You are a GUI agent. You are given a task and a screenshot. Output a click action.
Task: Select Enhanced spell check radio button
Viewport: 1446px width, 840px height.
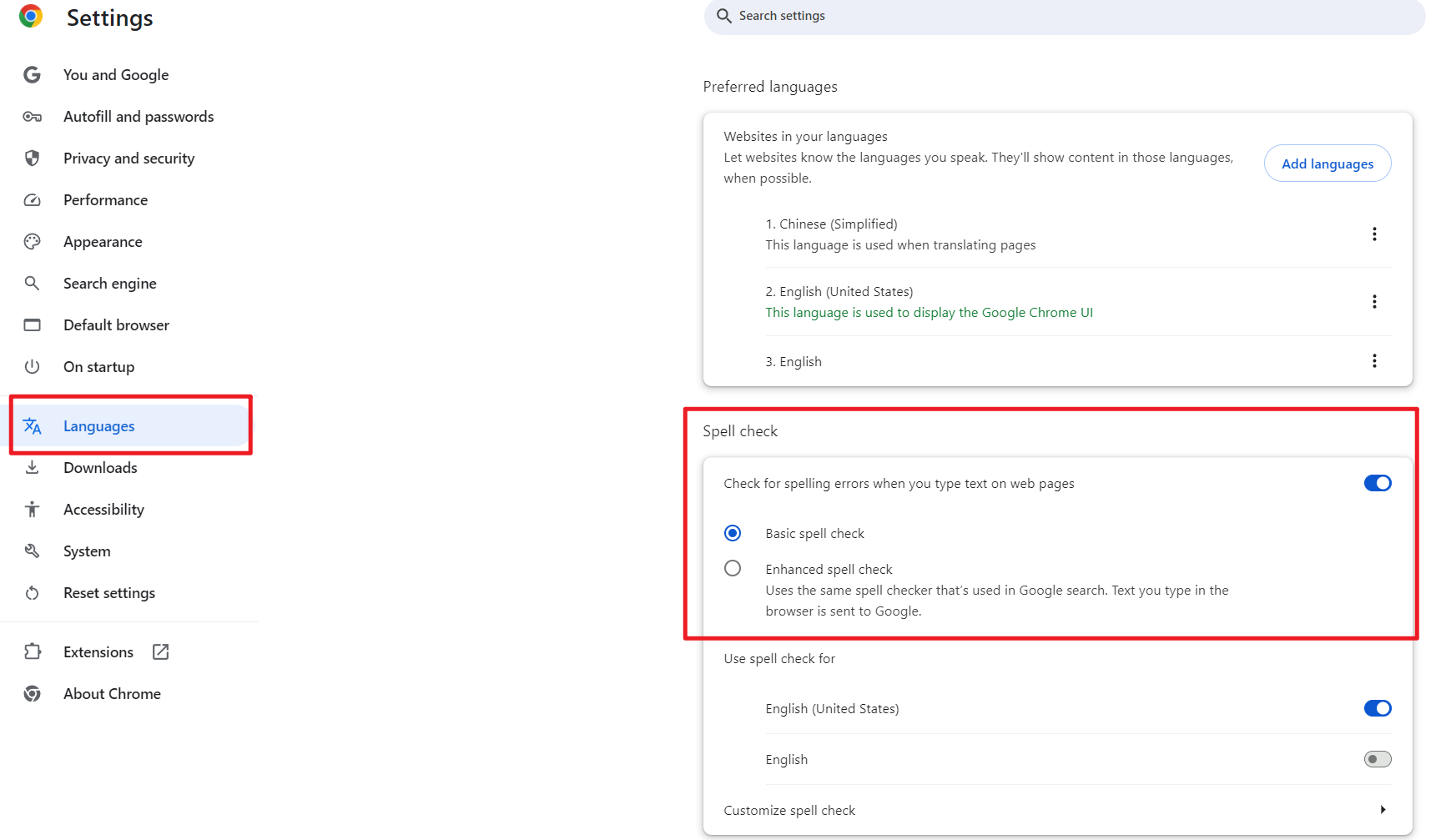tap(733, 569)
